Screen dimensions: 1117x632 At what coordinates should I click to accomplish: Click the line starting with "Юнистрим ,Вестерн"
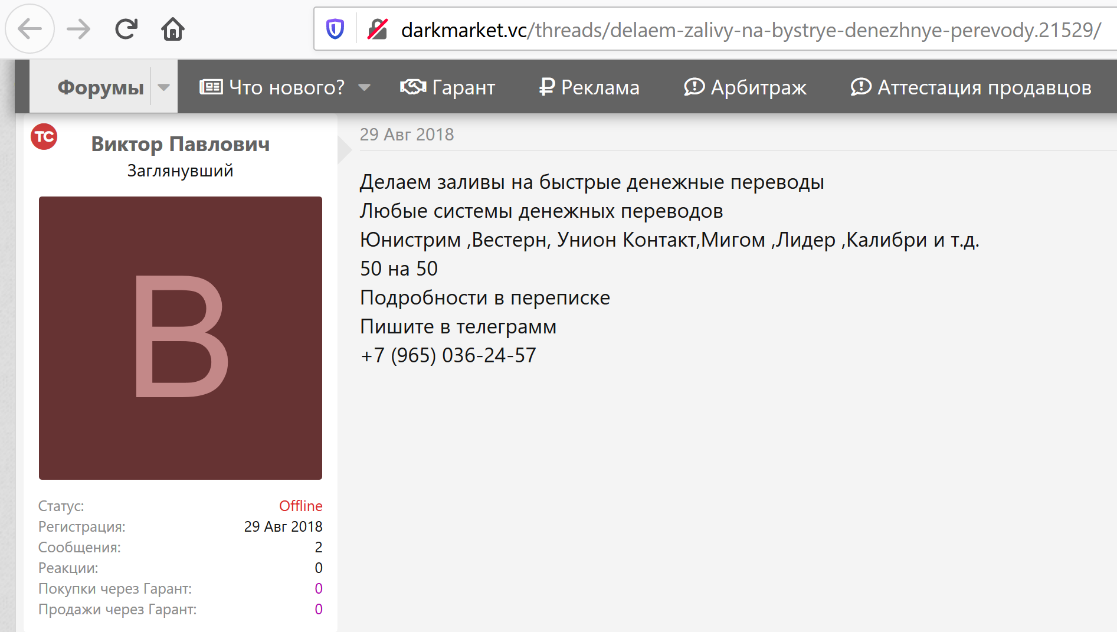pyautogui.click(x=670, y=240)
